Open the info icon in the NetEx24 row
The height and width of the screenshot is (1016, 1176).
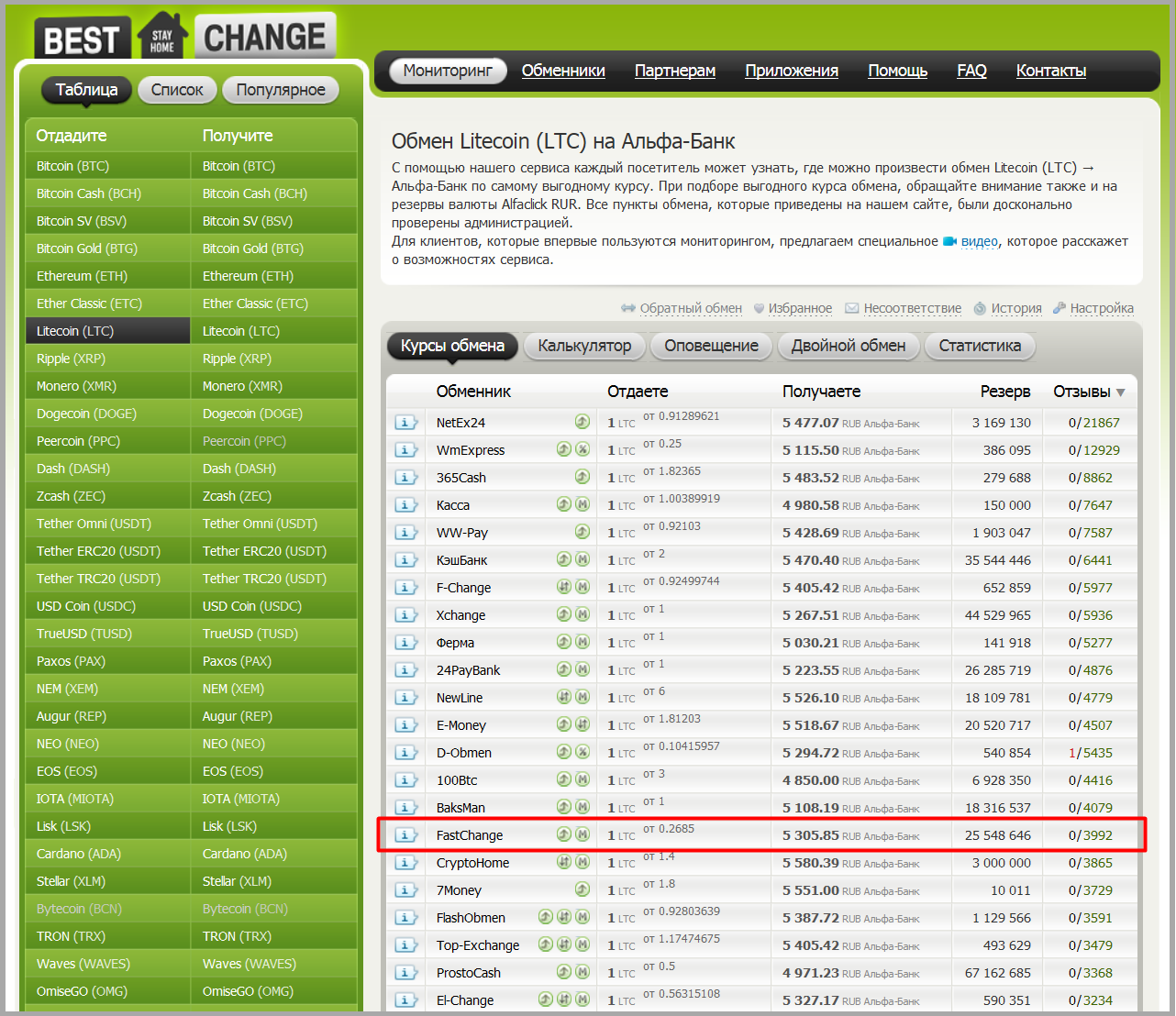pyautogui.click(x=405, y=423)
